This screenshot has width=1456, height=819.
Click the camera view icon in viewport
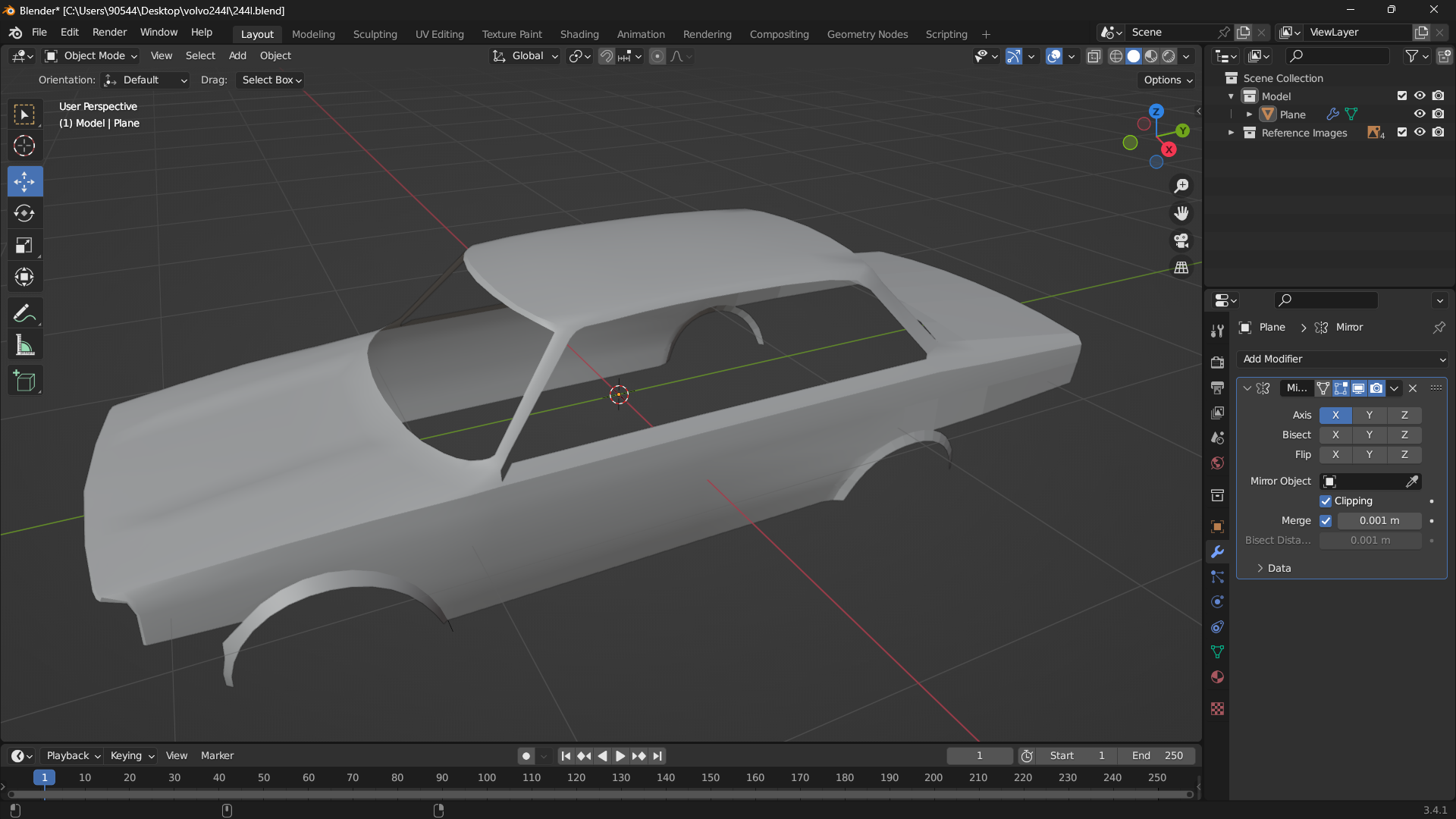click(1181, 241)
